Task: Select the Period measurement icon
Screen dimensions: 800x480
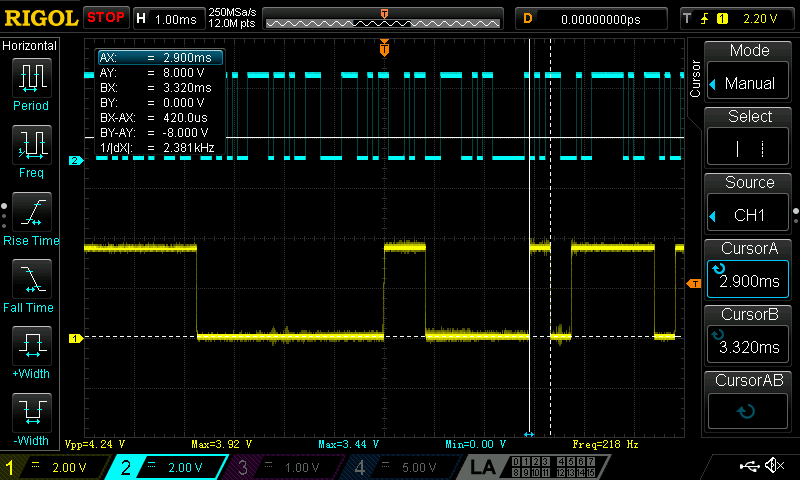Action: click(x=30, y=77)
